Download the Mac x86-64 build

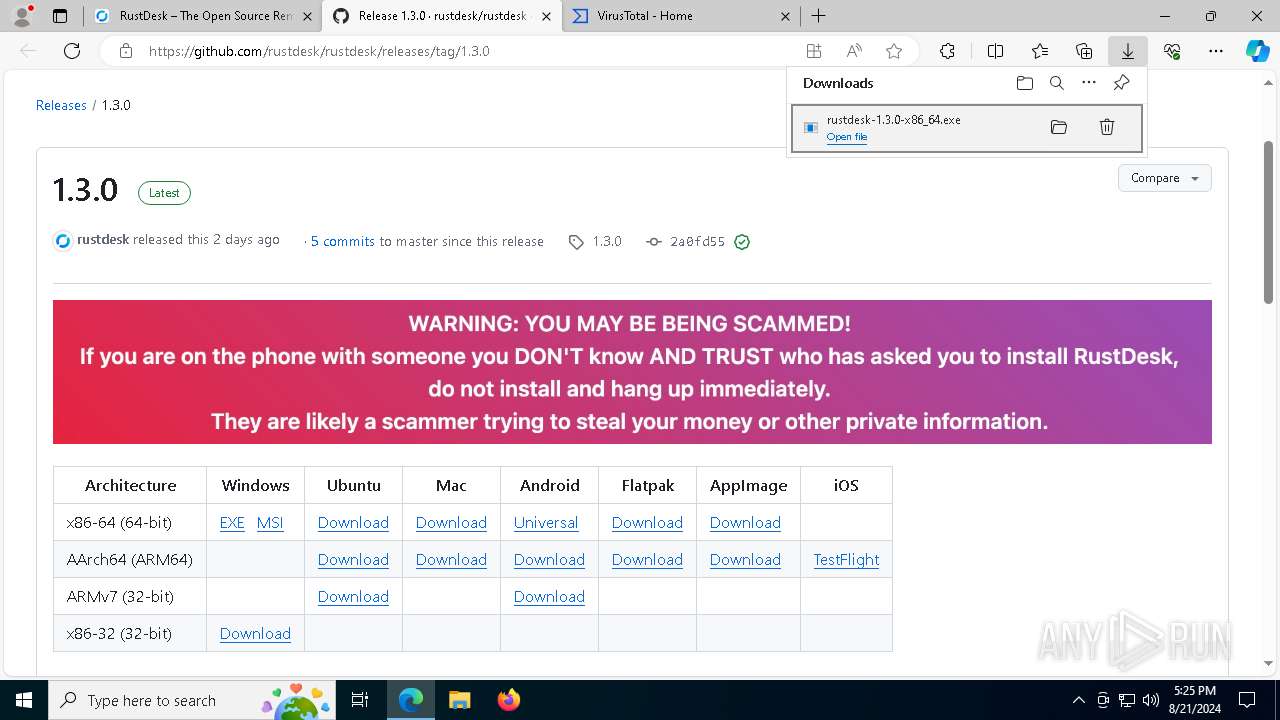[451, 523]
